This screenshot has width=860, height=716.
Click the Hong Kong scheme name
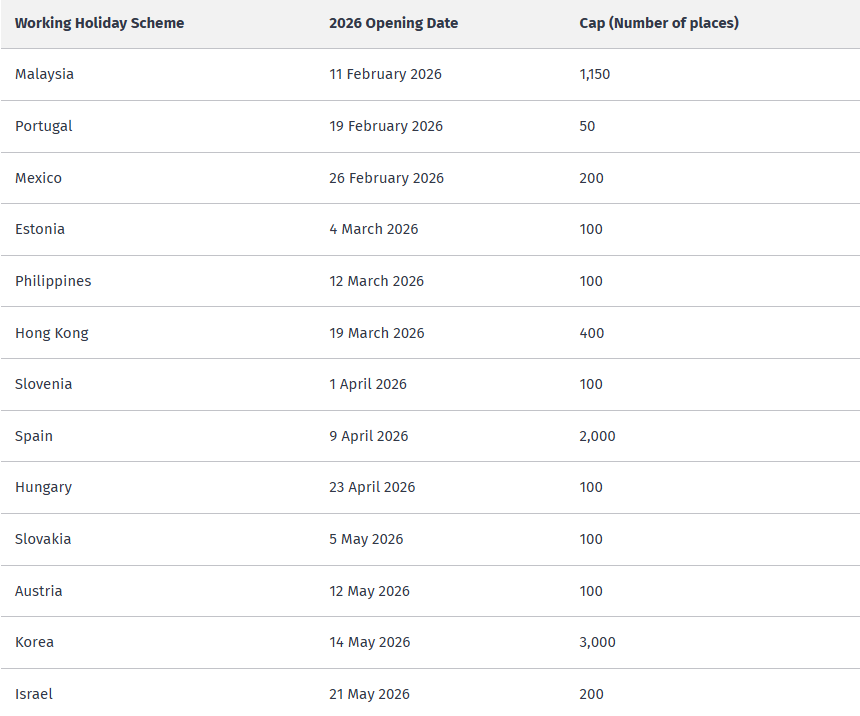click(x=52, y=333)
